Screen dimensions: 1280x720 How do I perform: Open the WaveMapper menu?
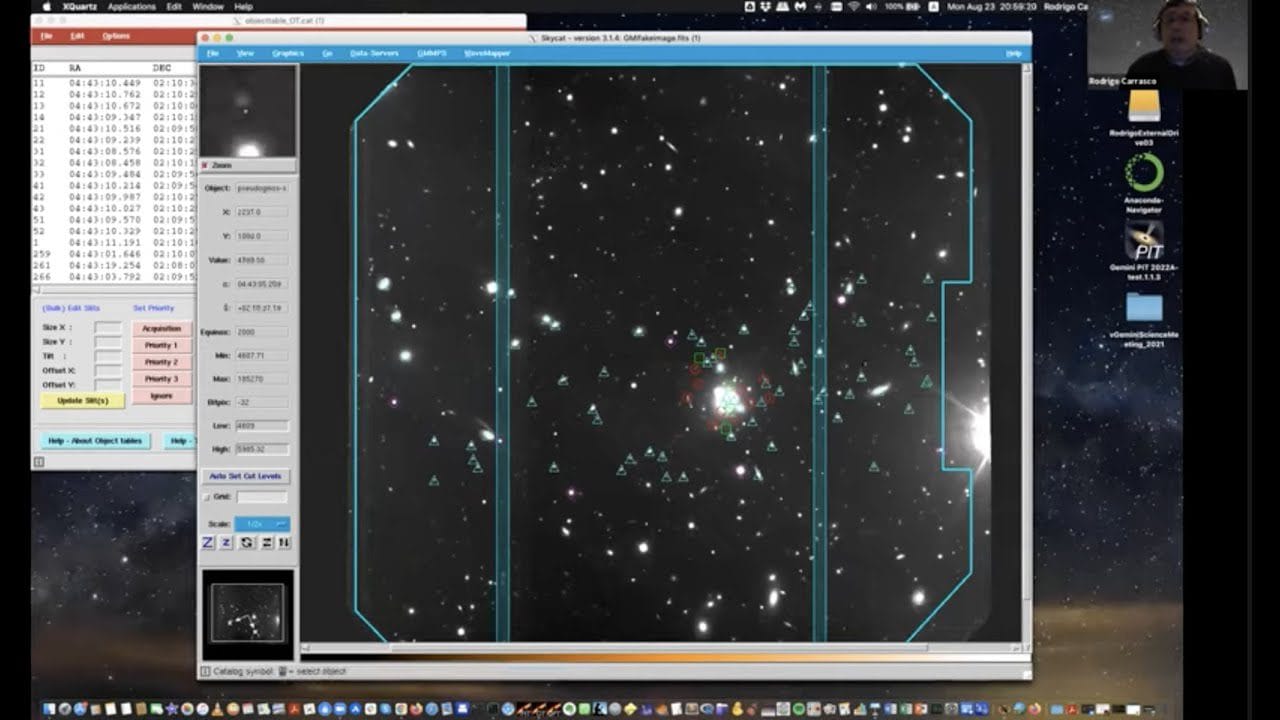click(487, 53)
